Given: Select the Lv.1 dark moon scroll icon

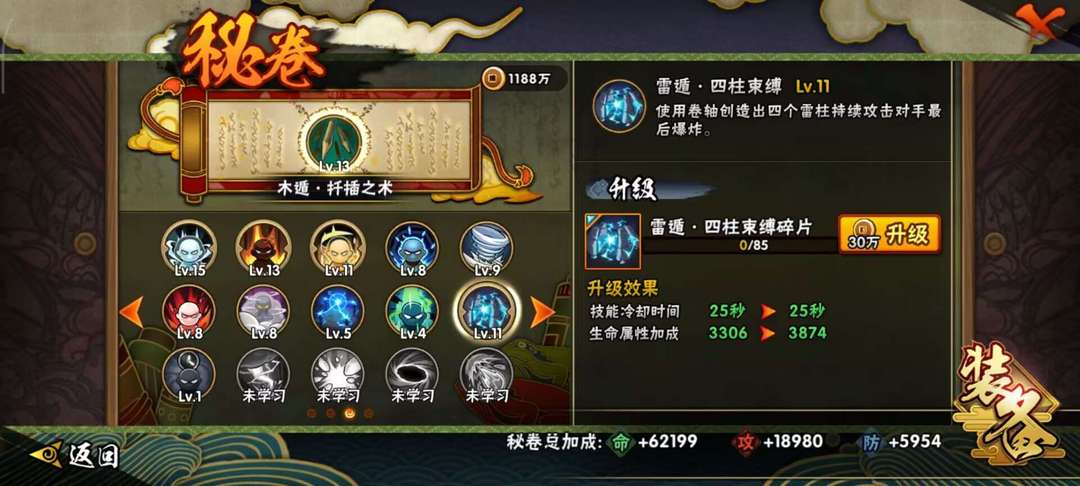Looking at the screenshot, I should [189, 375].
